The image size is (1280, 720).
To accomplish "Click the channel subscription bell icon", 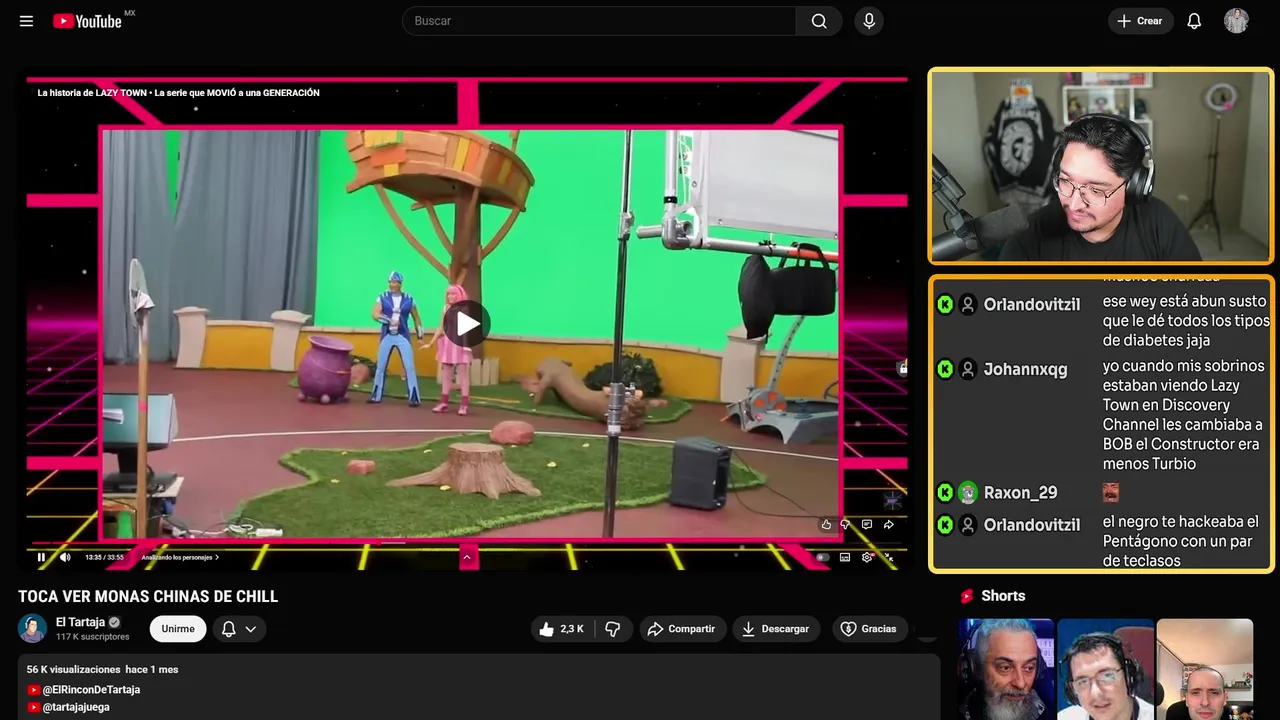I will pos(228,629).
